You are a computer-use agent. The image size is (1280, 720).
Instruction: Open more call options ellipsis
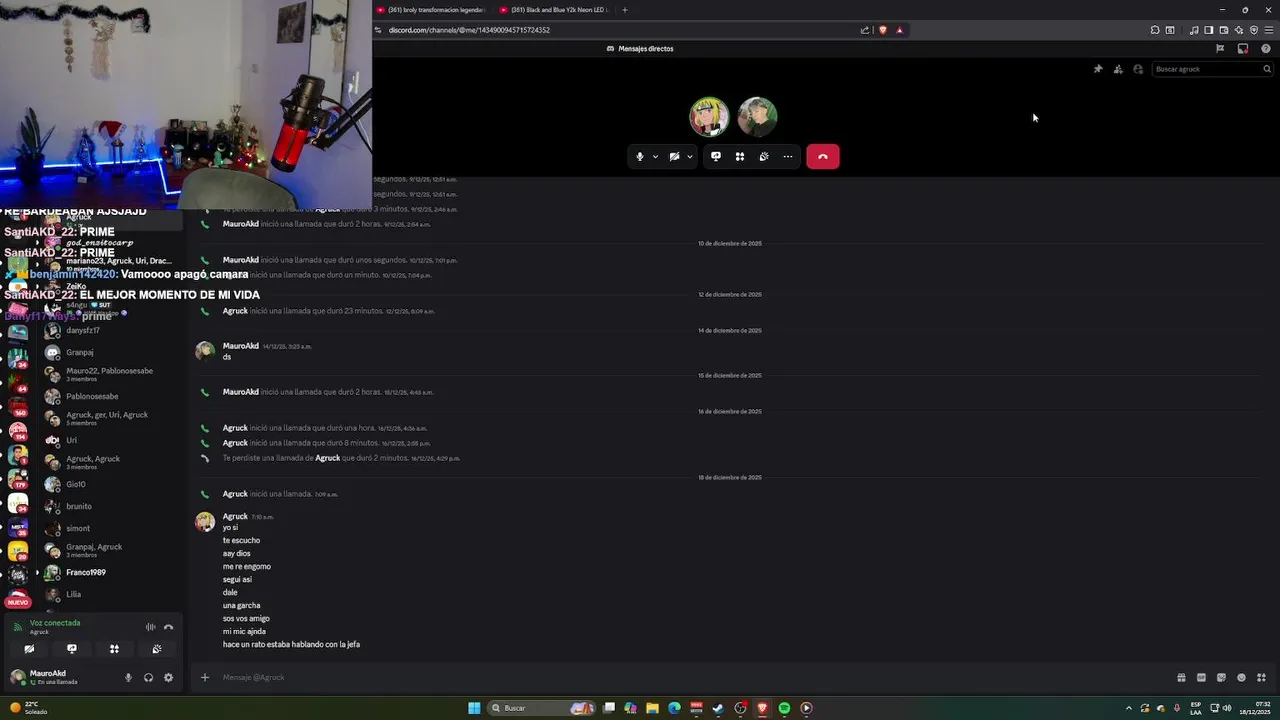tap(788, 156)
